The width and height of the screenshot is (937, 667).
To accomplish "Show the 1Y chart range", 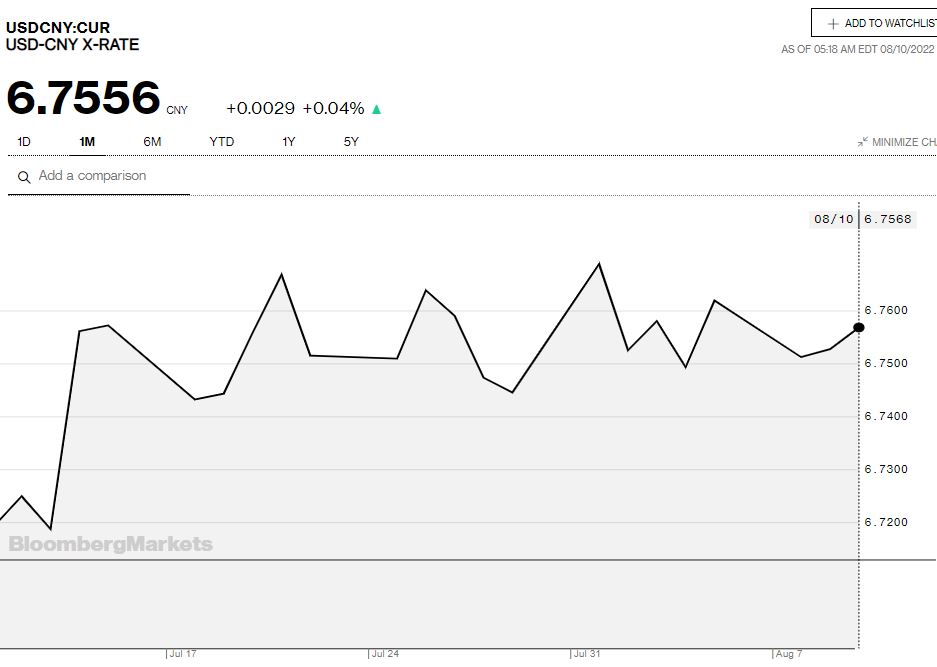I will click(x=288, y=142).
